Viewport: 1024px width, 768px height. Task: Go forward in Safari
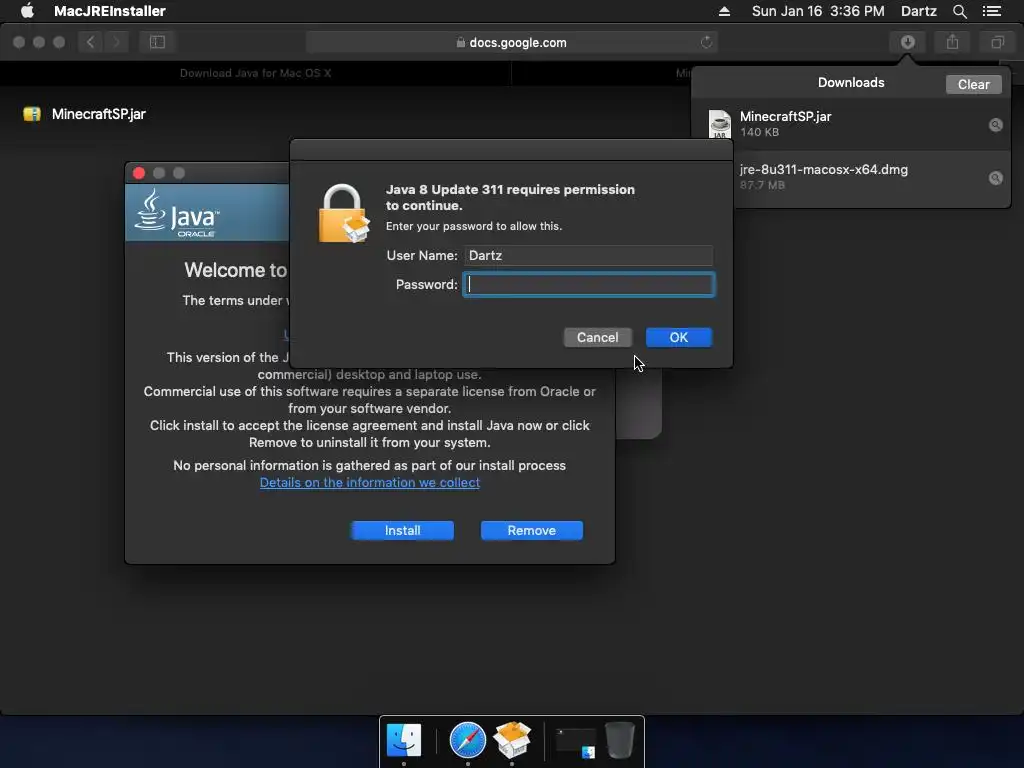click(x=116, y=42)
